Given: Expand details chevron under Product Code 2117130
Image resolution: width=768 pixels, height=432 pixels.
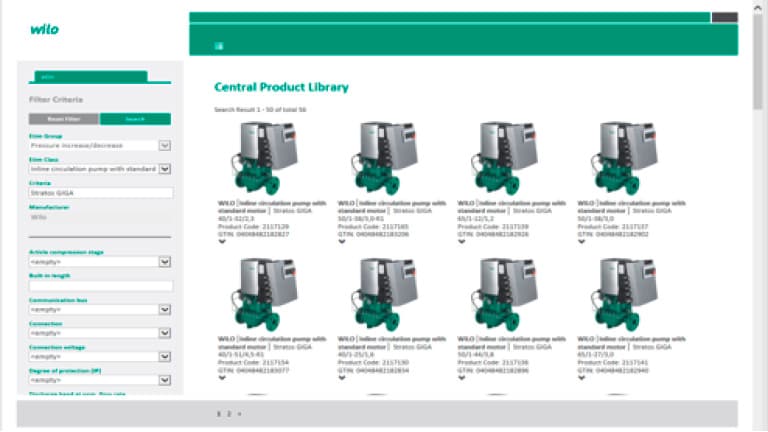Looking at the screenshot, I should coord(342,378).
